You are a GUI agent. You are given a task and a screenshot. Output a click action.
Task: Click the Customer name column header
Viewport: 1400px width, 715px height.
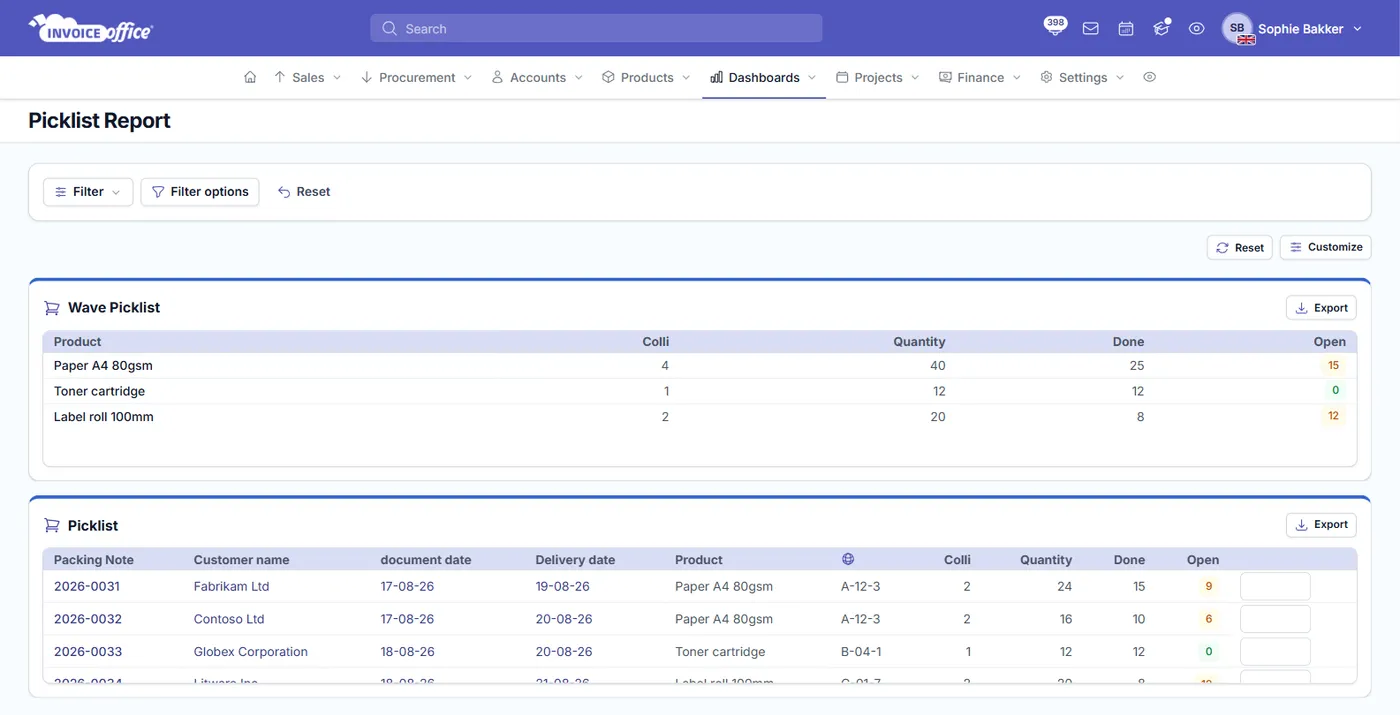coord(241,560)
